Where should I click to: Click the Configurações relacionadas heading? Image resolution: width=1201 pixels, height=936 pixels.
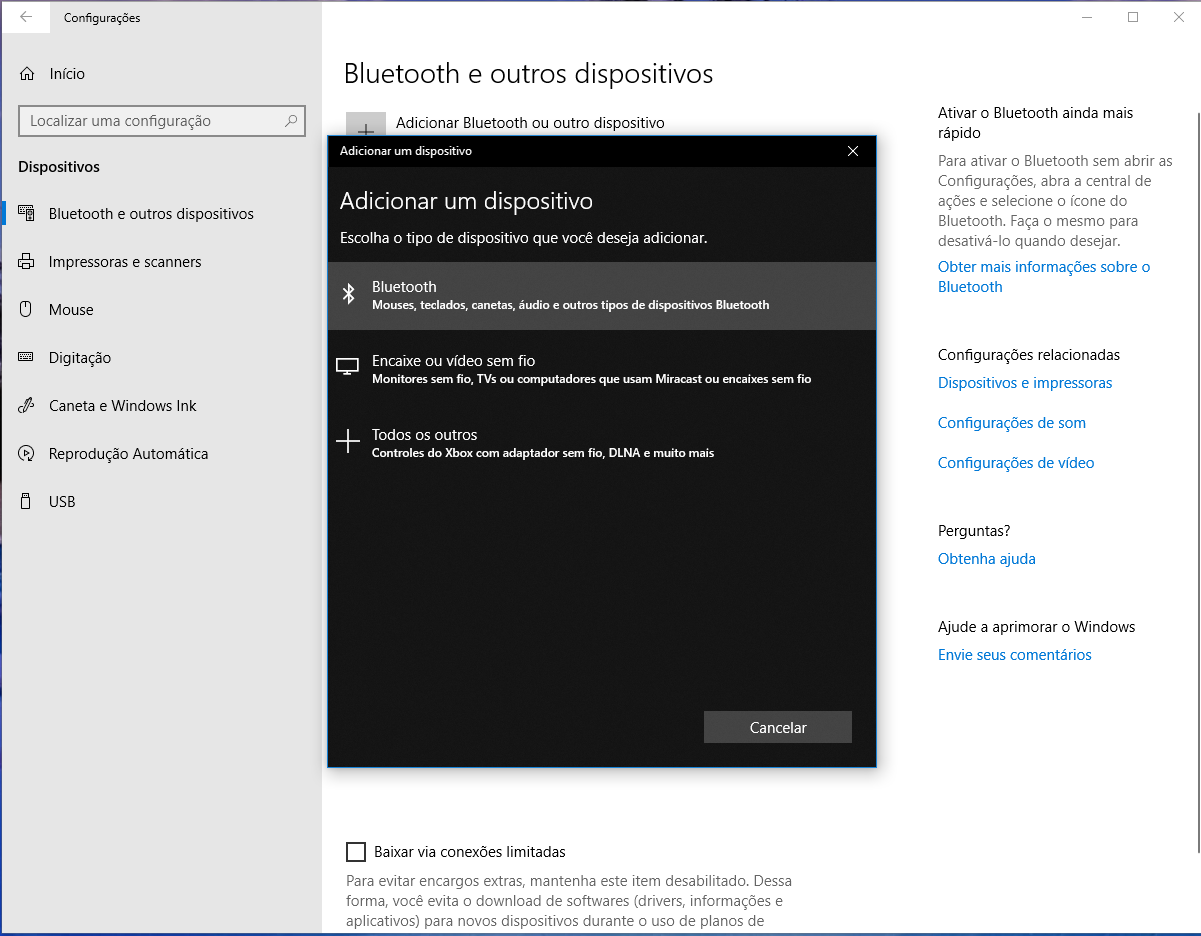pos(1029,355)
